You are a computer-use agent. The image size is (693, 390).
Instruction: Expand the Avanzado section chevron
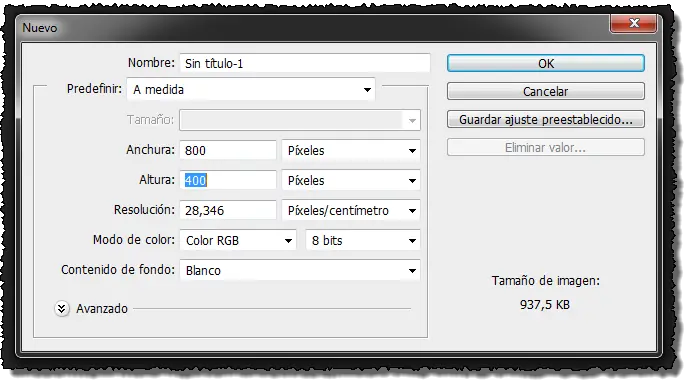[x=62, y=309]
